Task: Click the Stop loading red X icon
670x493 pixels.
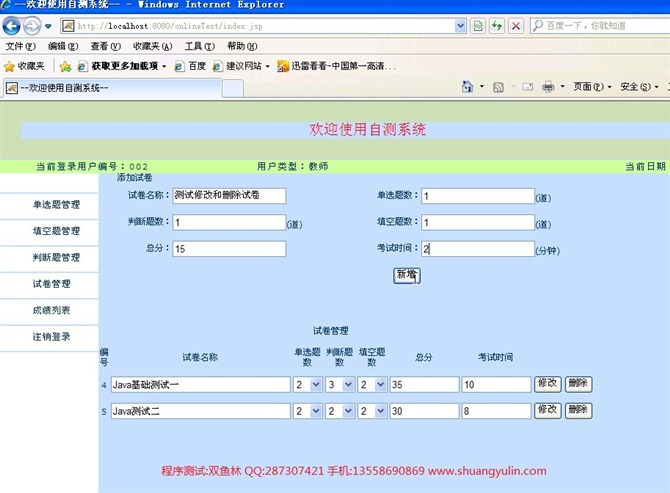Action: [516, 26]
